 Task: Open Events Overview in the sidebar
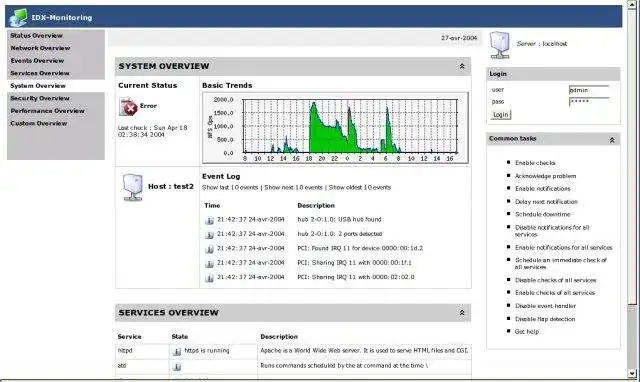(37, 61)
